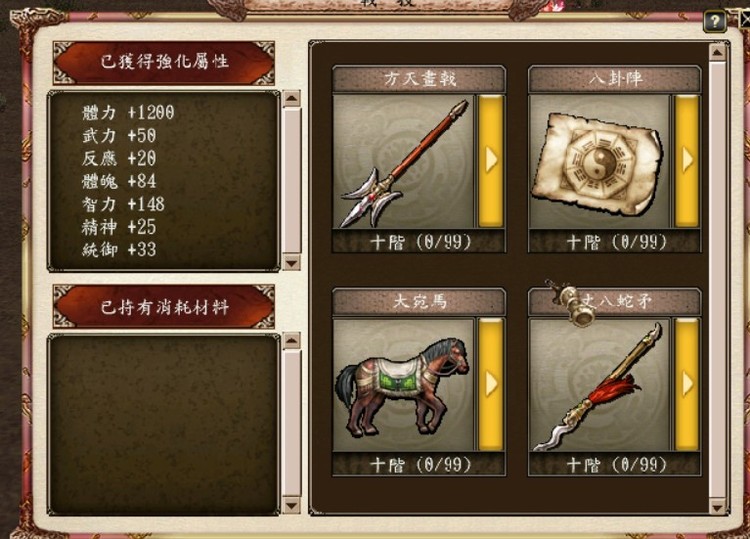750x539 pixels.
Task: Click the 大宛馬 horse image
Action: point(403,385)
